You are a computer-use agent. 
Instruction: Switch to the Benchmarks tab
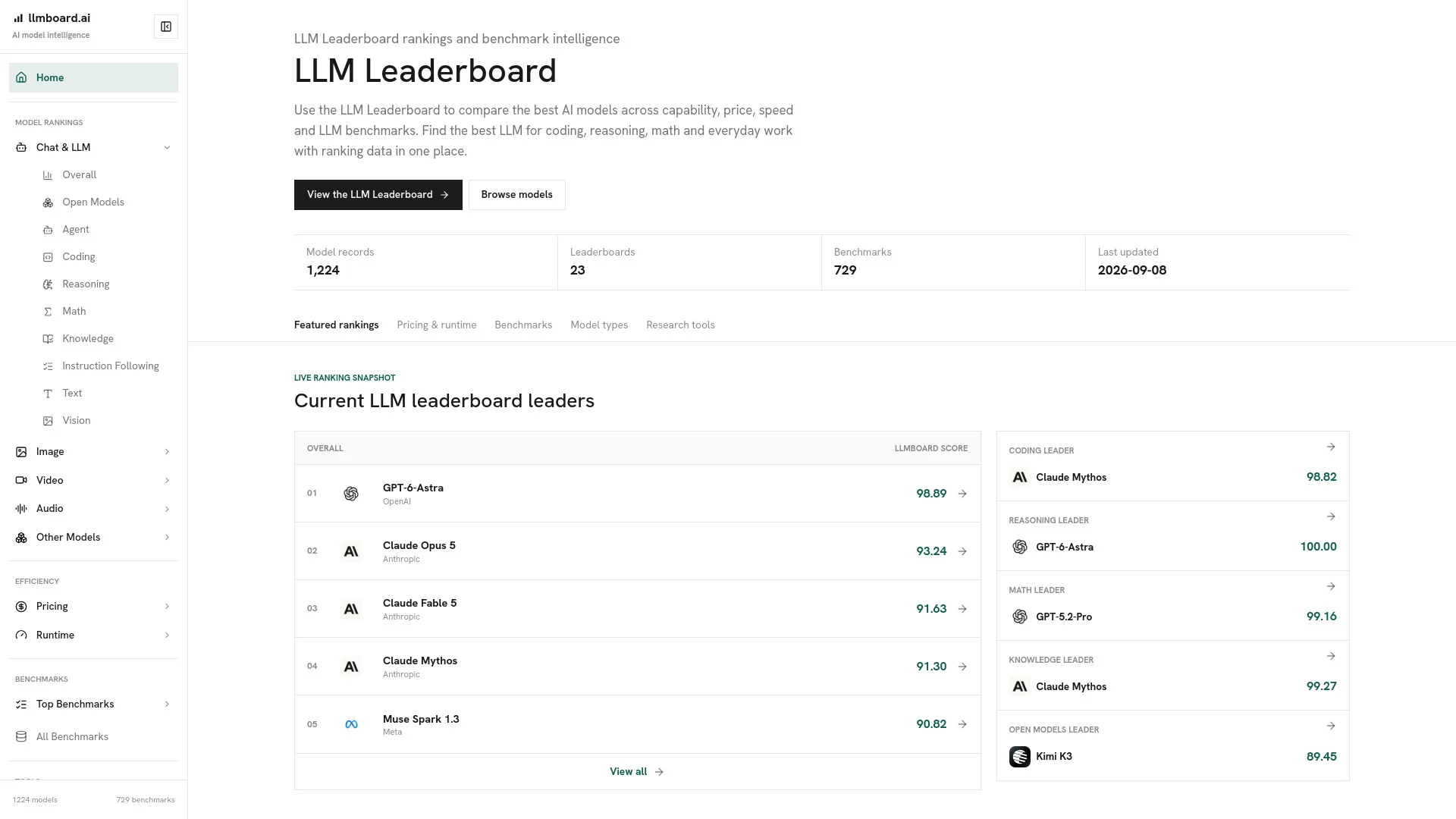click(x=523, y=325)
